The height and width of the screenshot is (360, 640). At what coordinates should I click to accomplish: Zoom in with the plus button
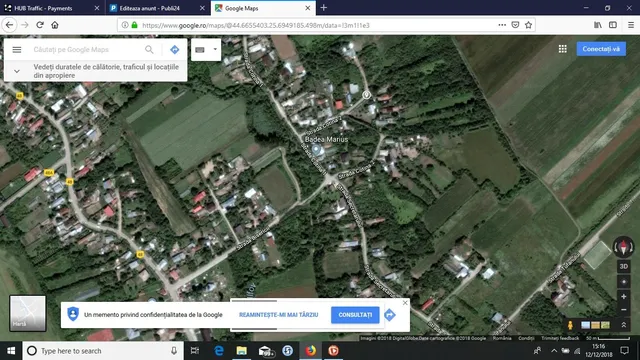point(624,297)
